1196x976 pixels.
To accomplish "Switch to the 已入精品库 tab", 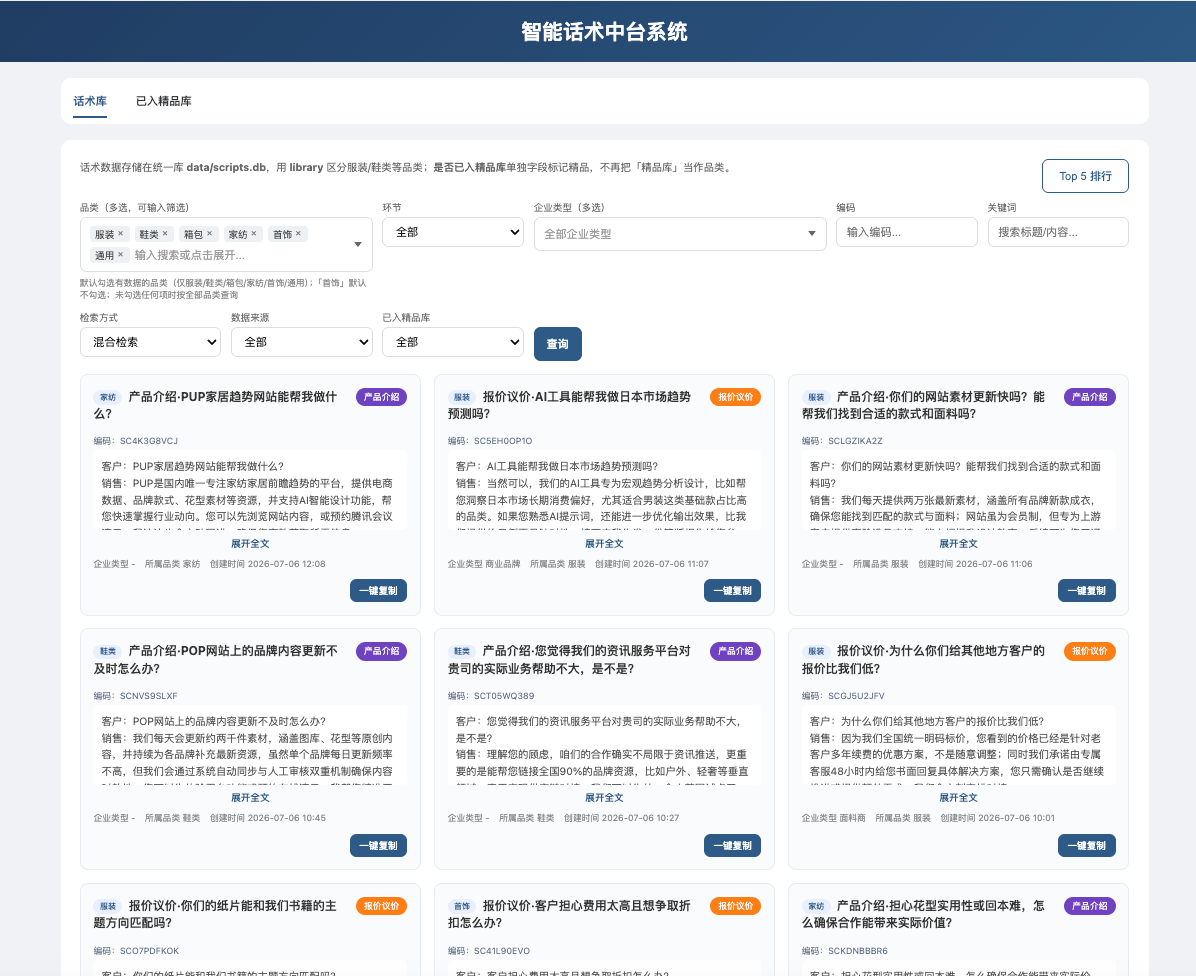I will pos(163,101).
